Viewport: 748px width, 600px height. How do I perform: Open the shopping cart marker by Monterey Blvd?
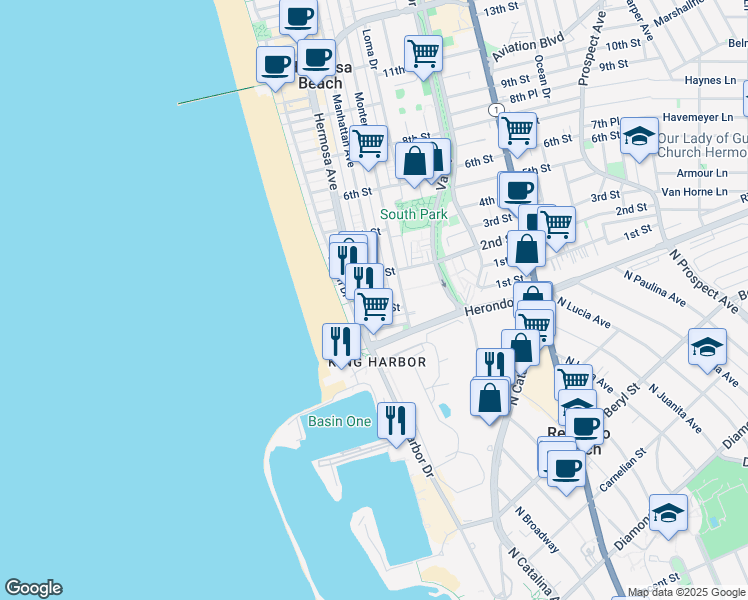point(368,144)
